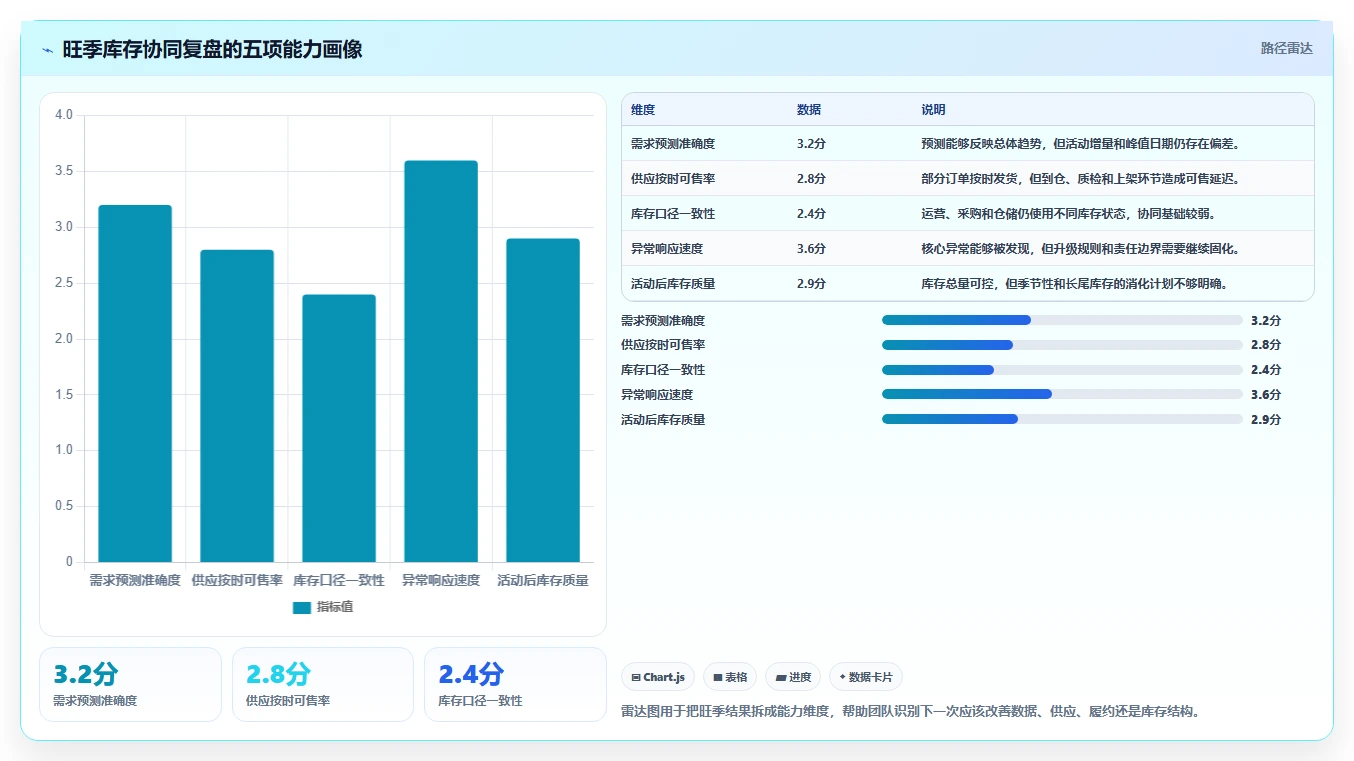The width and height of the screenshot is (1354, 761).
Task: Click the 3.2分 cell in the table
Action: [812, 144]
